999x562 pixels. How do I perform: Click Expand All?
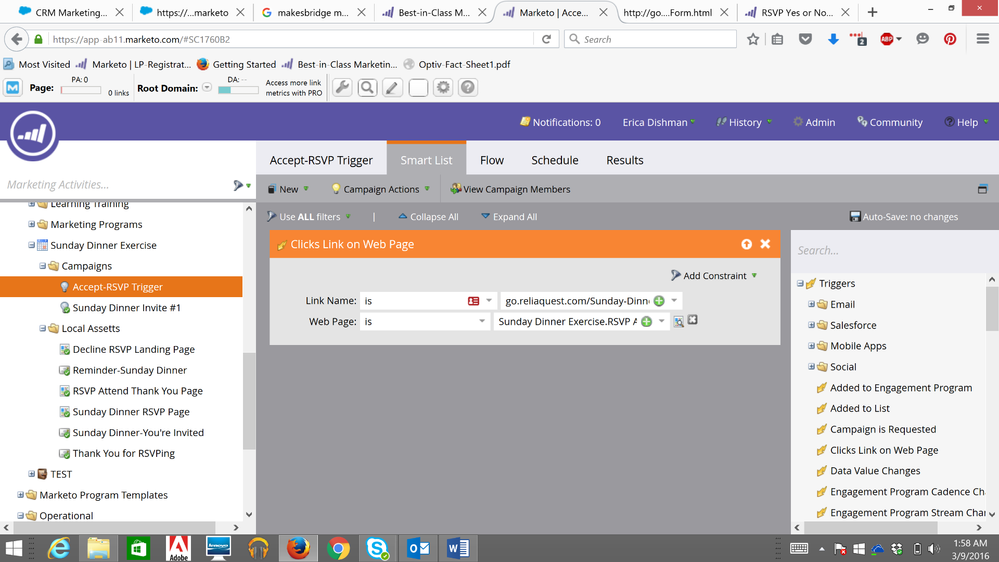coord(509,217)
